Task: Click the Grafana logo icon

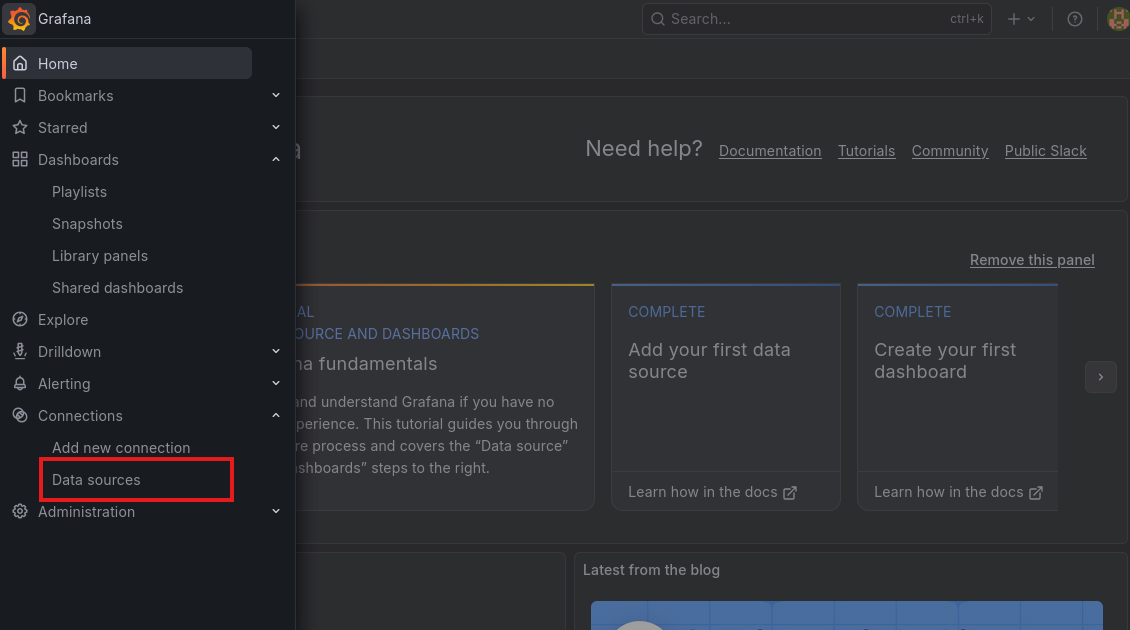Action: click(x=19, y=19)
